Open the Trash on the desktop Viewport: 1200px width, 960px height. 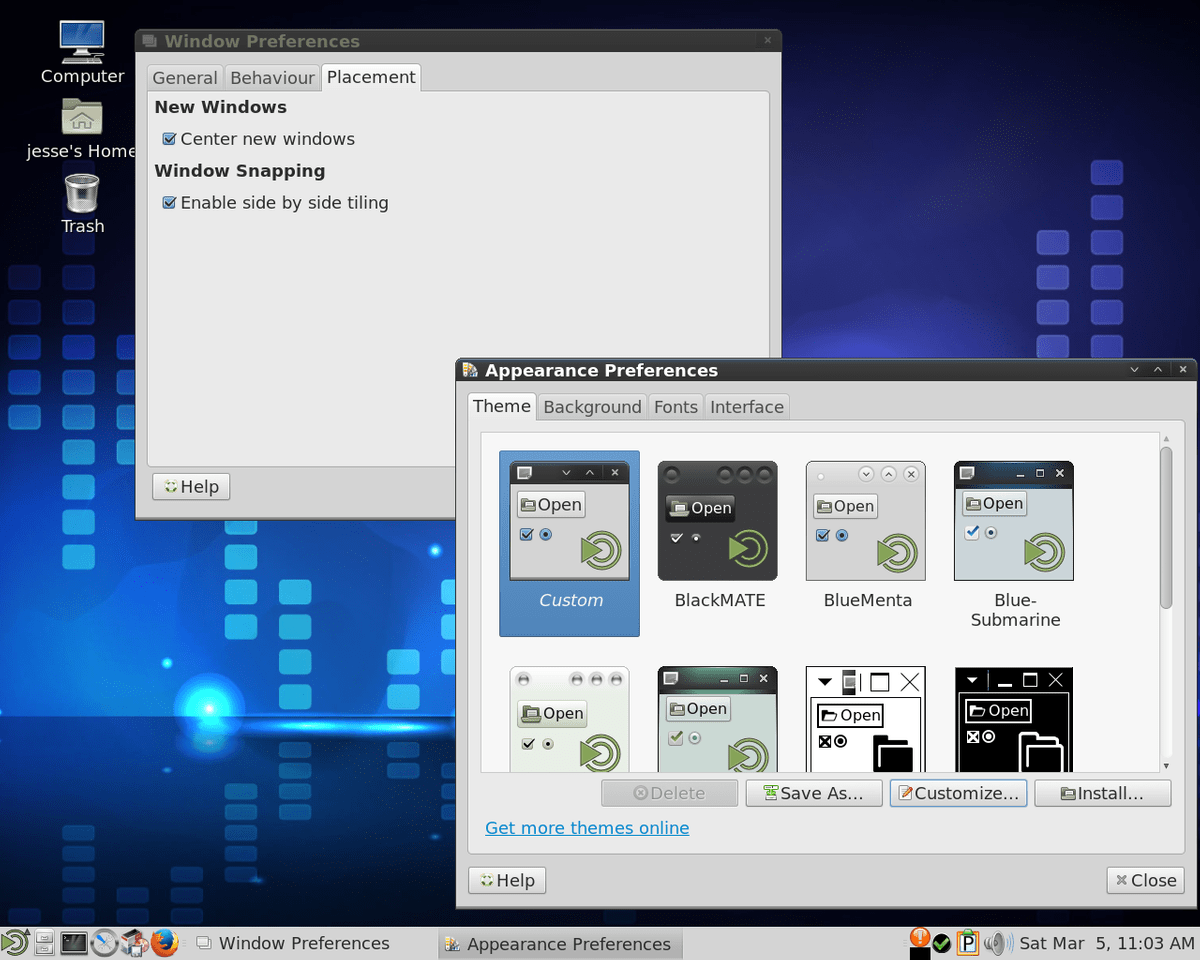(x=82, y=195)
